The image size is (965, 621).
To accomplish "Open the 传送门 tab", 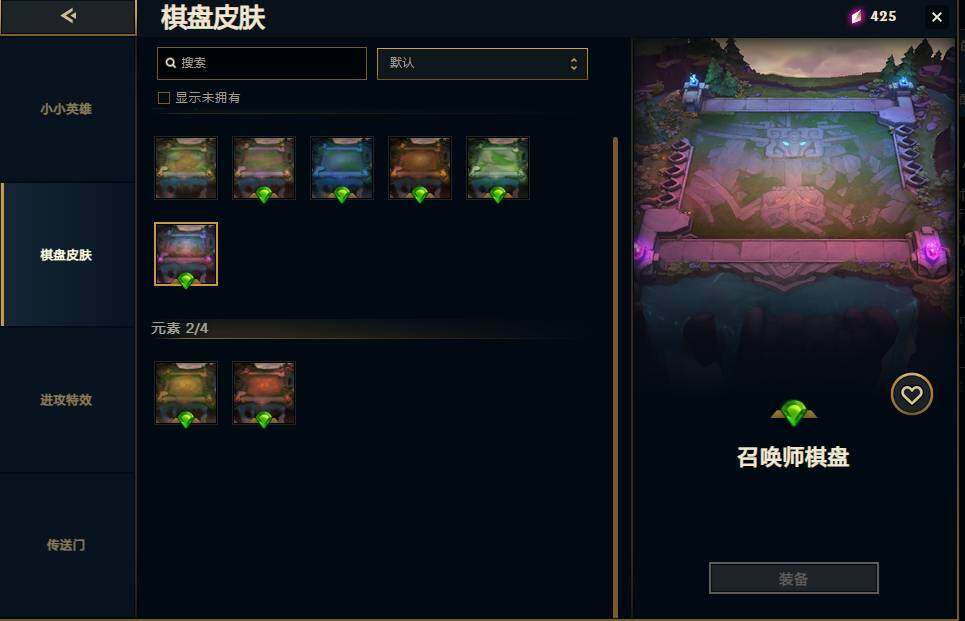I will [66, 545].
